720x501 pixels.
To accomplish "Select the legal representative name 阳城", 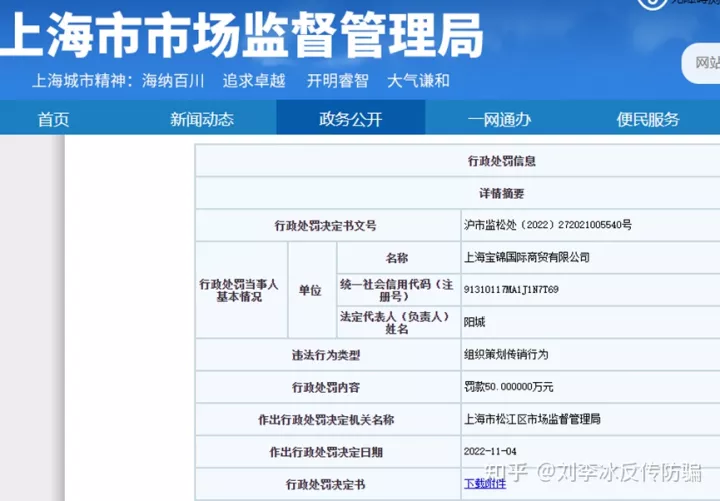I will click(474, 322).
